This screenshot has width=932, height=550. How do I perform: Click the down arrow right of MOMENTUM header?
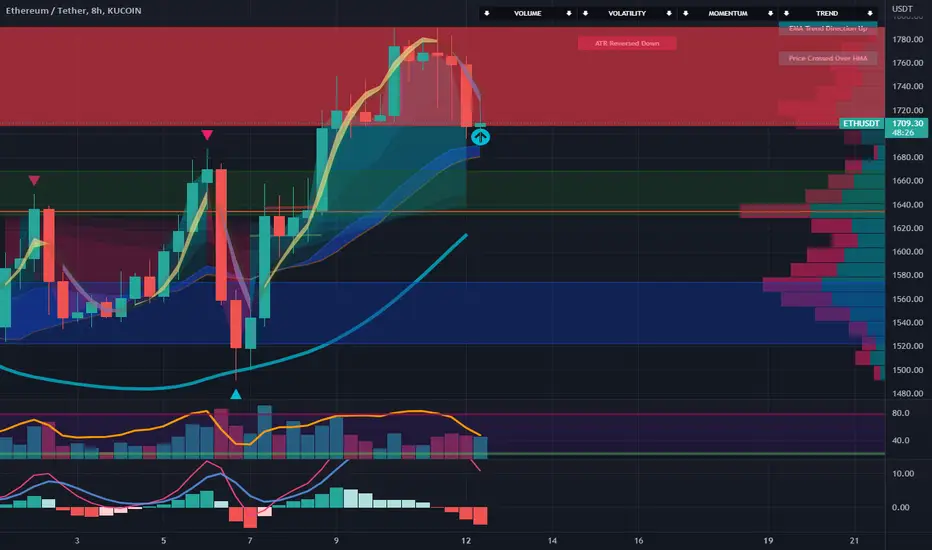[770, 13]
